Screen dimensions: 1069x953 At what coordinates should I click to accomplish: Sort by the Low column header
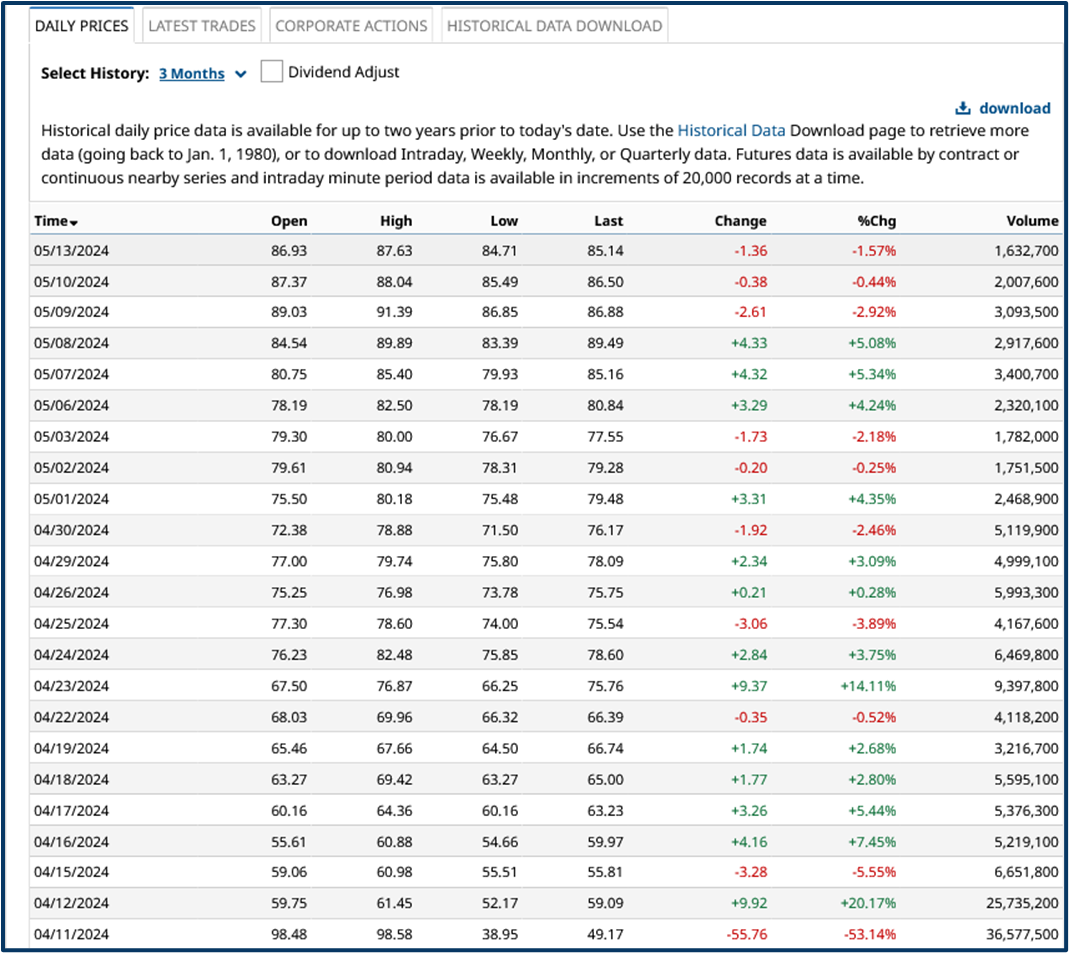tap(504, 221)
